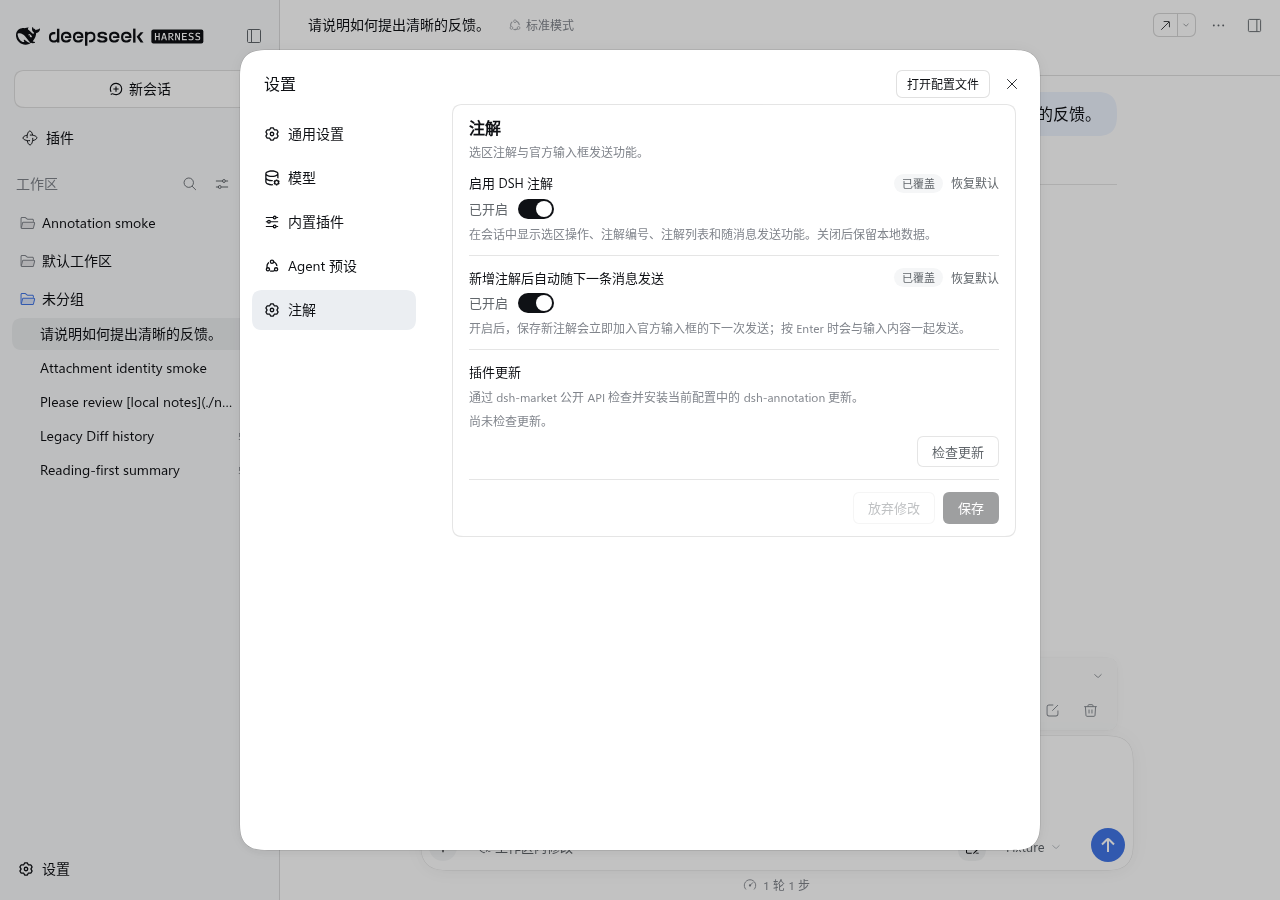1280x900 pixels.
Task: Click the blue send arrow button
Action: [x=1108, y=845]
